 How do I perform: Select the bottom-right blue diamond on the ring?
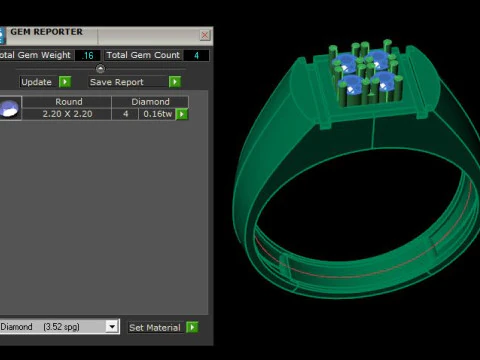[385, 81]
